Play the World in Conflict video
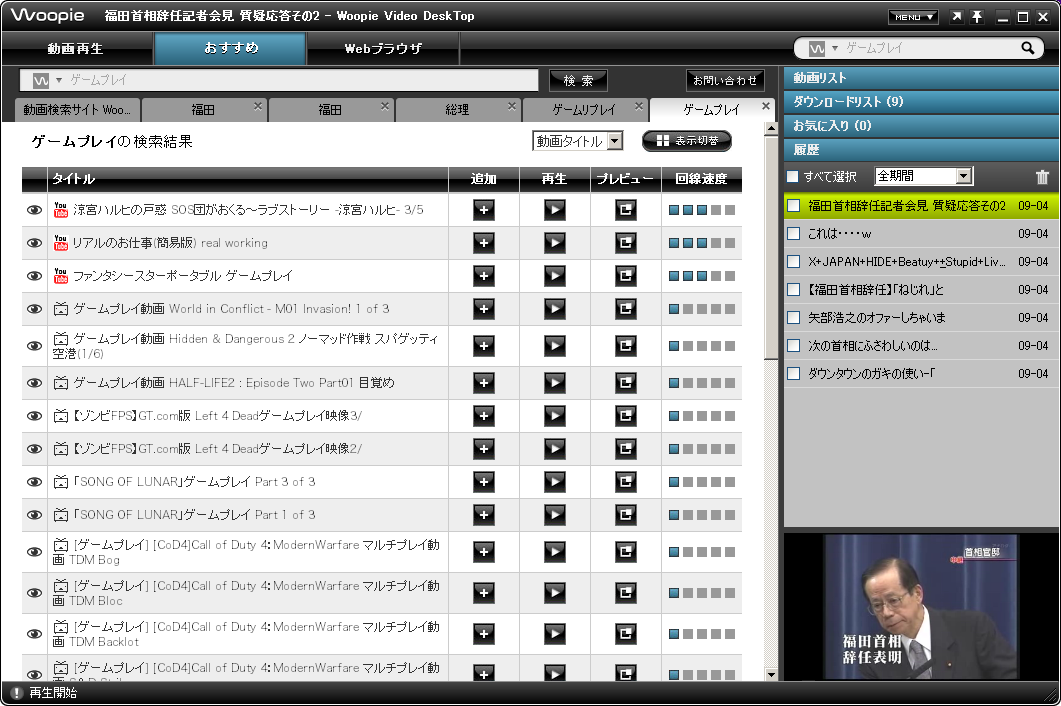The image size is (1061, 706). (554, 309)
